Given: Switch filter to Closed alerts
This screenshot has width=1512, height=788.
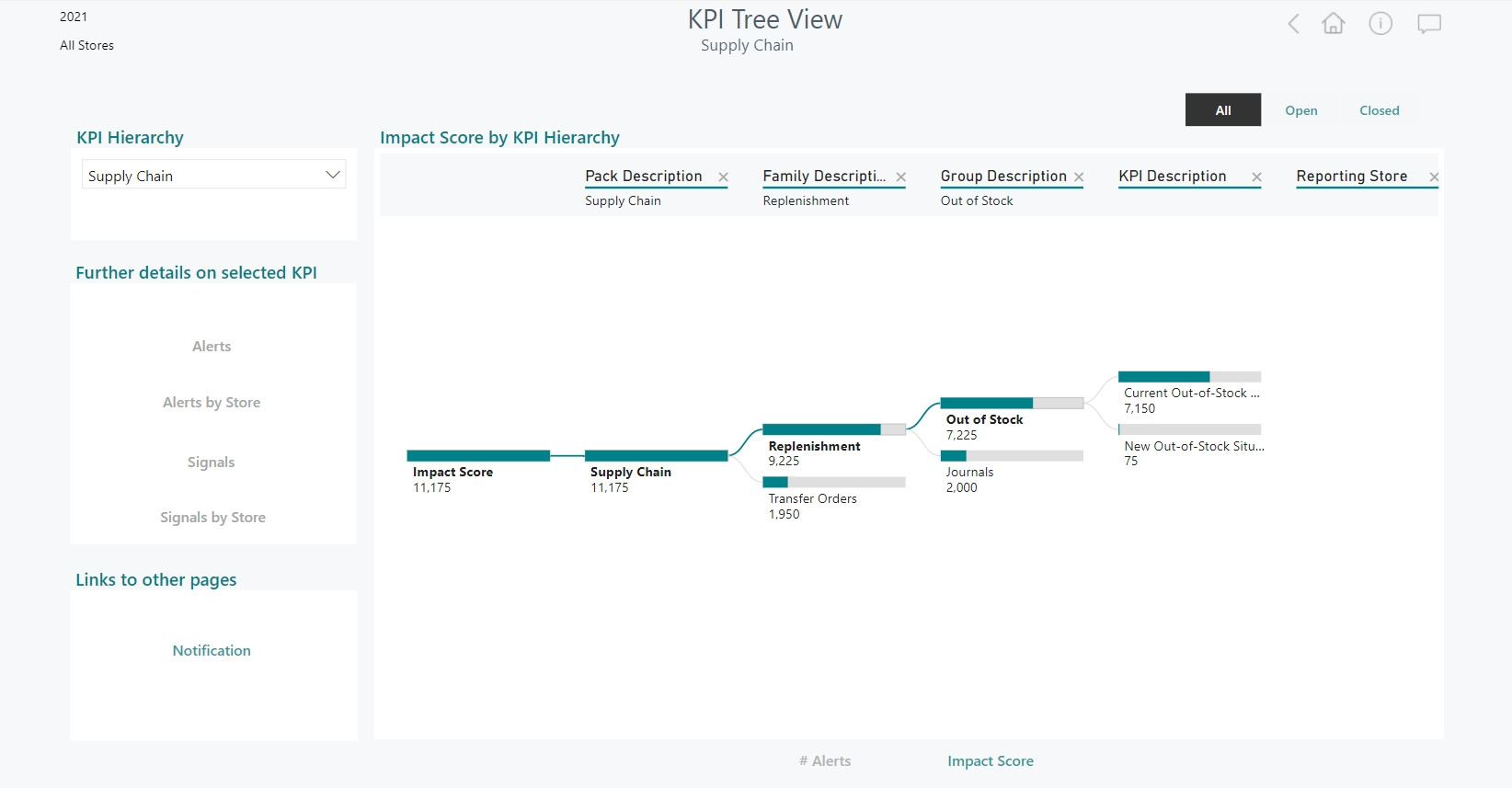Looking at the screenshot, I should (x=1379, y=110).
